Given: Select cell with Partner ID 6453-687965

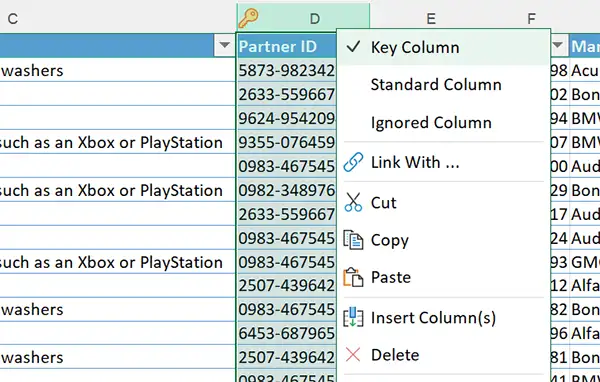Looking at the screenshot, I should 287,333.
